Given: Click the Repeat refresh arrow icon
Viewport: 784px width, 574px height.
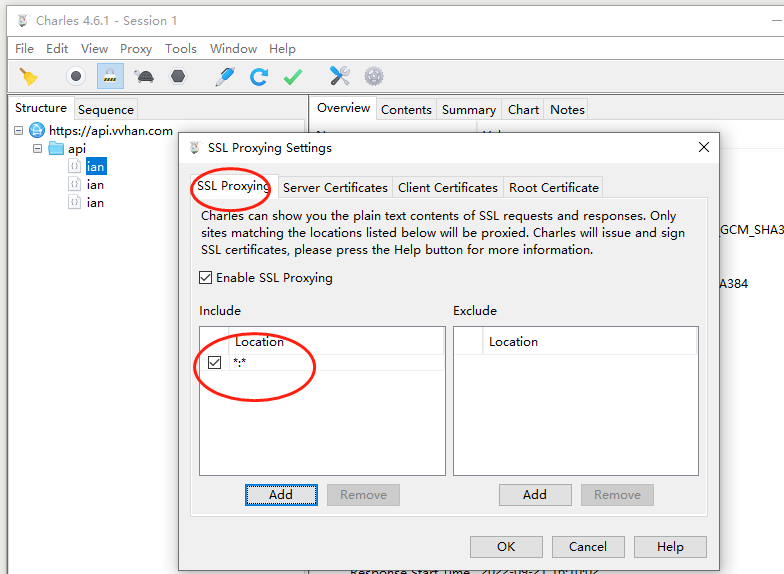Looking at the screenshot, I should [258, 76].
